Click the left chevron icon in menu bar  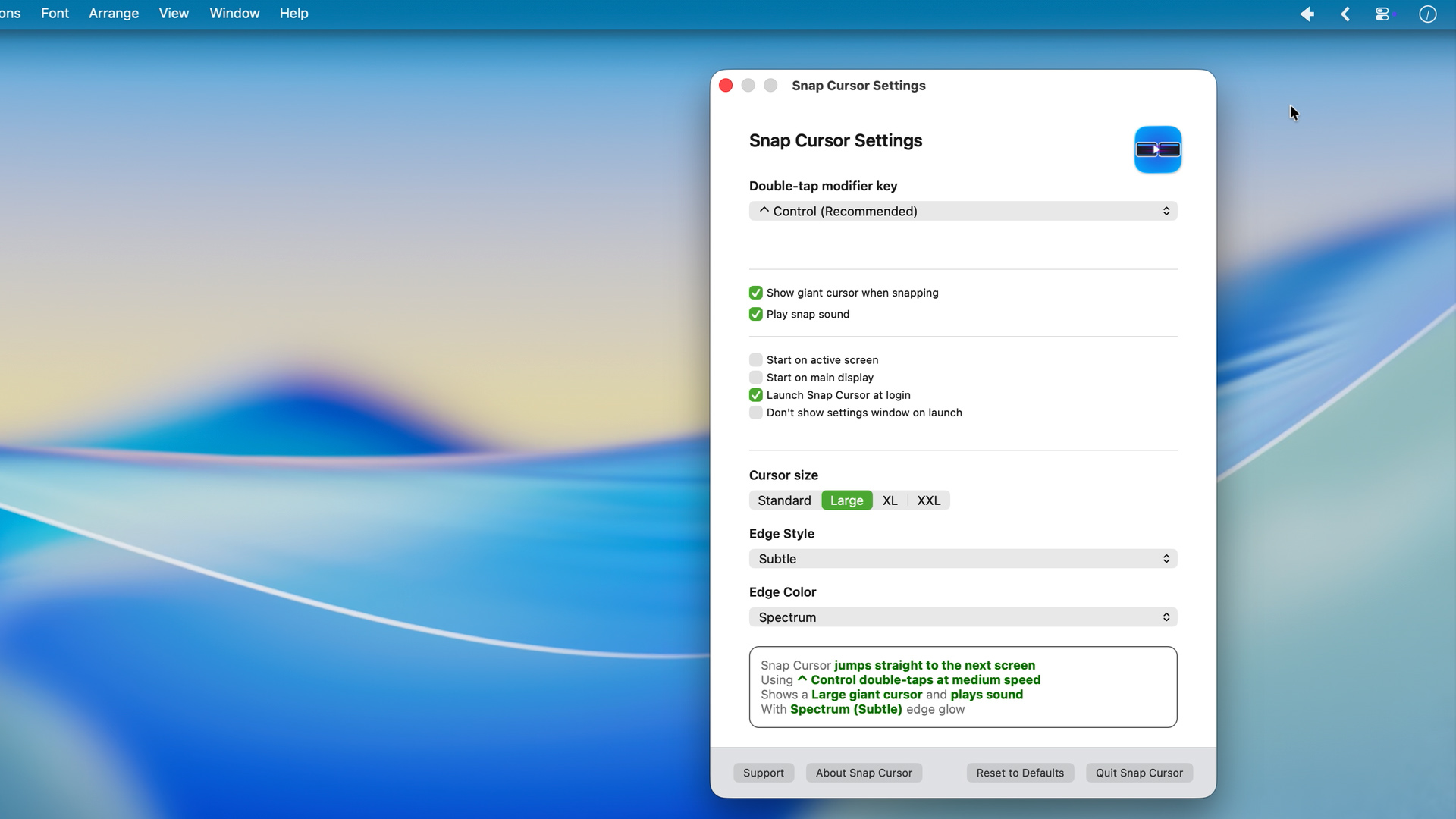[1345, 14]
